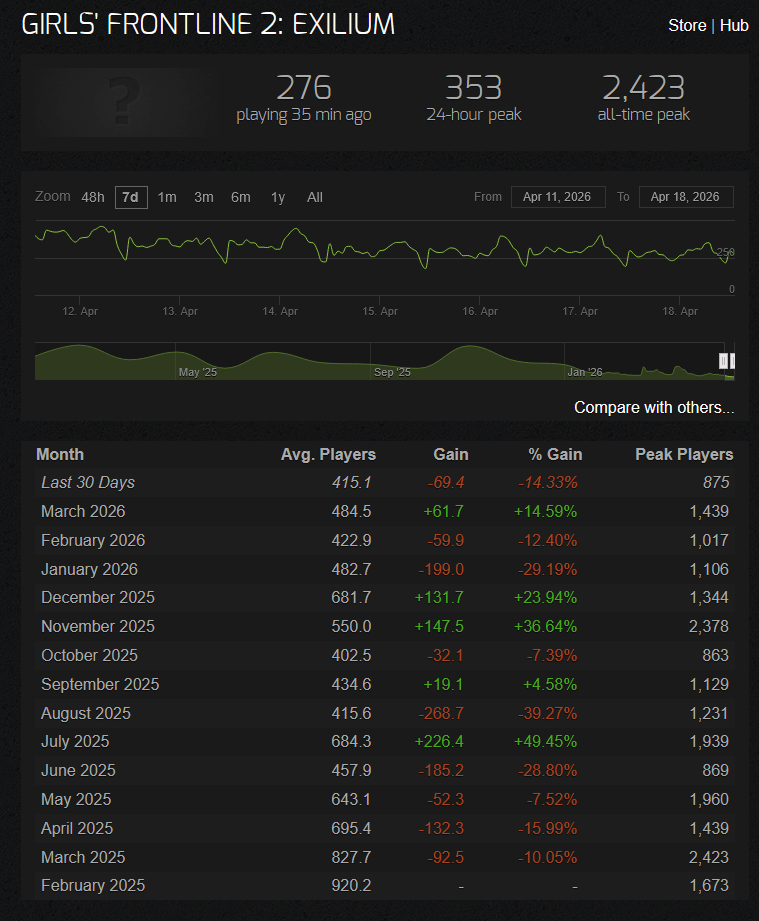Click the February 2026 row label
This screenshot has height=921, width=759.
pos(93,540)
